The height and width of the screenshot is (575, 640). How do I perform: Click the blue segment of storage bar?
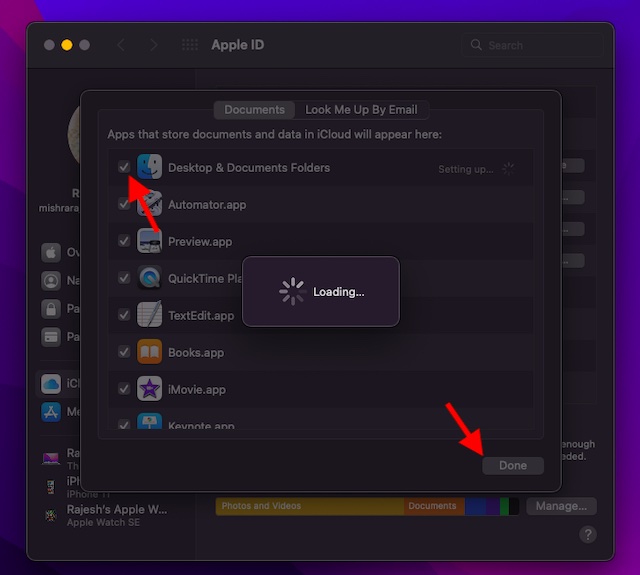(x=475, y=506)
